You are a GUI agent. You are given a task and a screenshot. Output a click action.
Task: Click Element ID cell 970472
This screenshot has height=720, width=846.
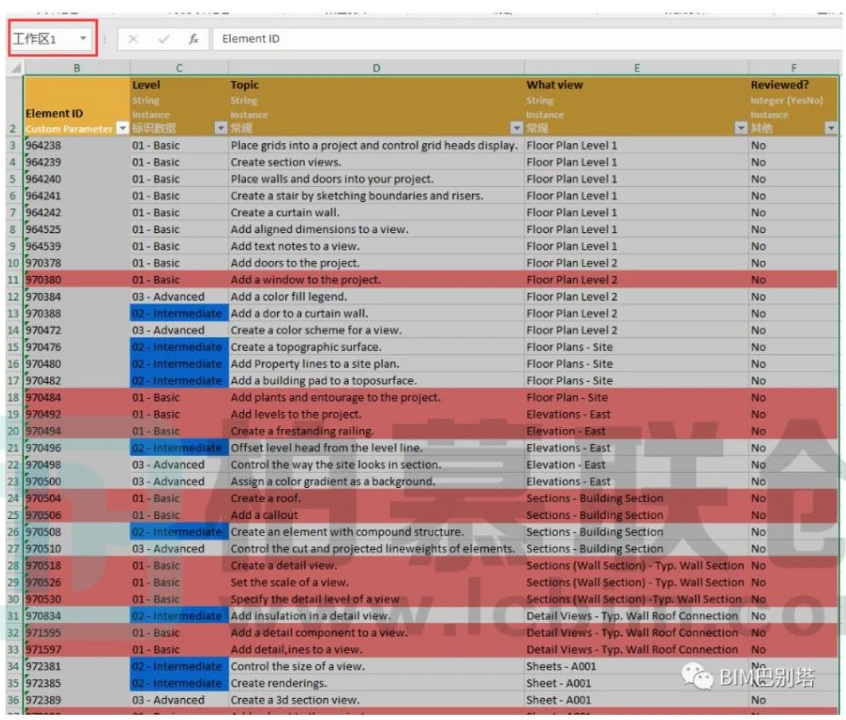(77, 330)
